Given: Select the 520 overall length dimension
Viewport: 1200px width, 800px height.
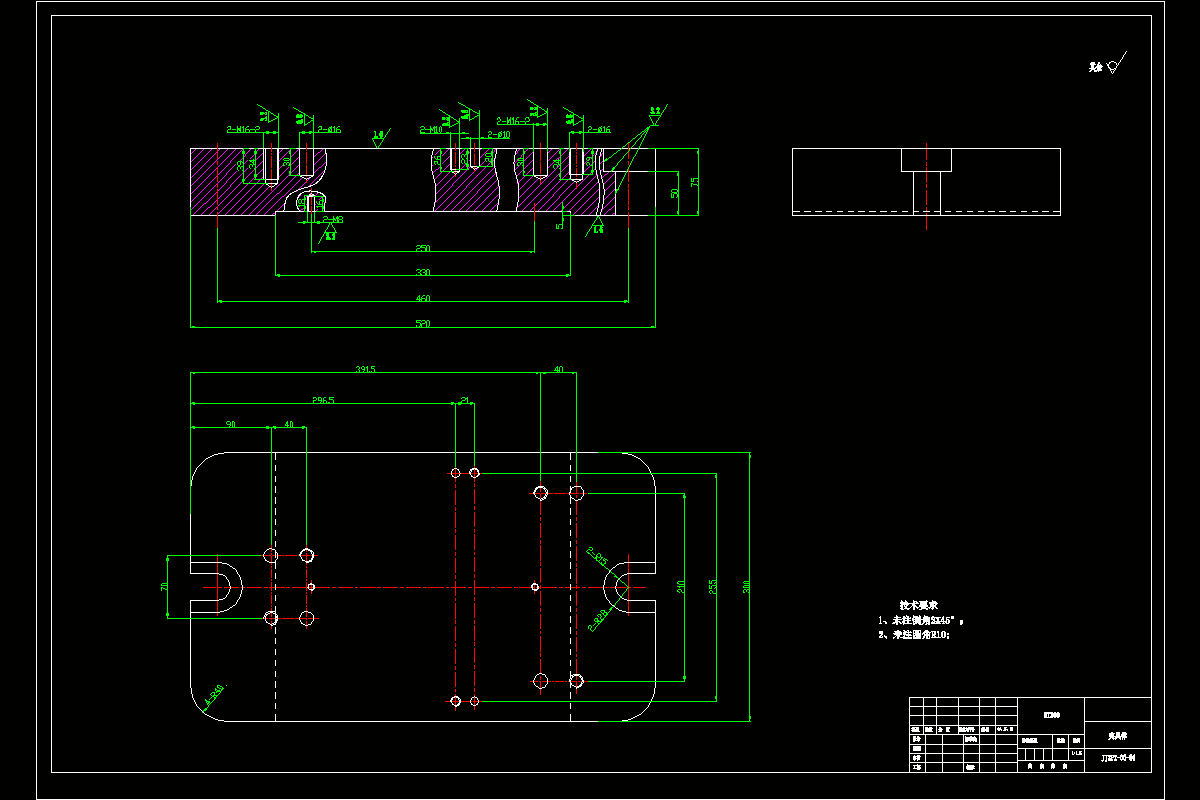Looking at the screenshot, I should pos(423,324).
